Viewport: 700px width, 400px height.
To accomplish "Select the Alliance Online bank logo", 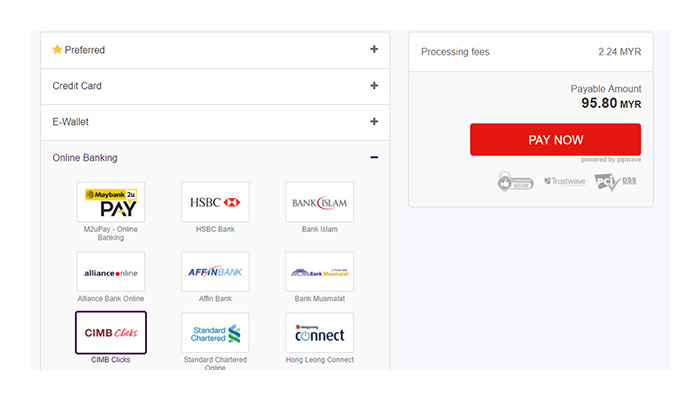I will (111, 271).
